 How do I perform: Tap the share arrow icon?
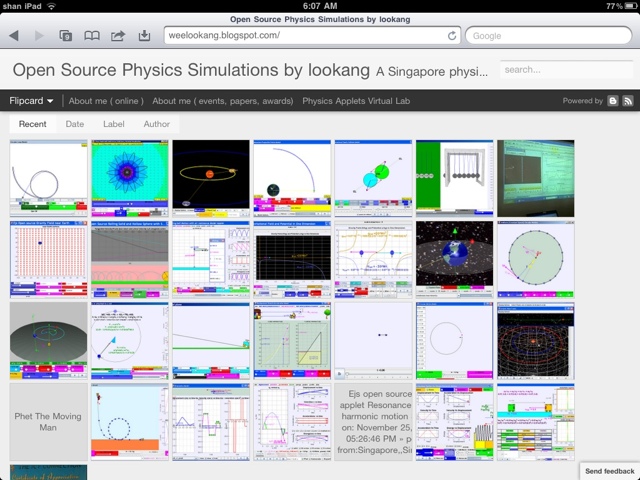118,36
